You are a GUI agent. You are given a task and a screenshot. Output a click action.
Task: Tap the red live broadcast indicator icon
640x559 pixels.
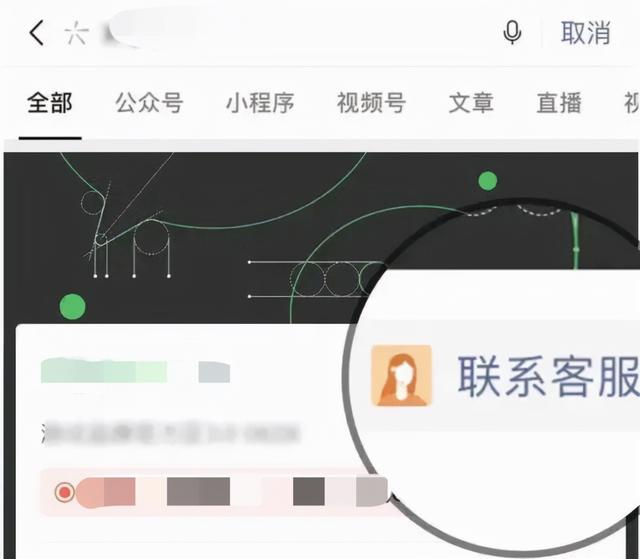coord(64,492)
